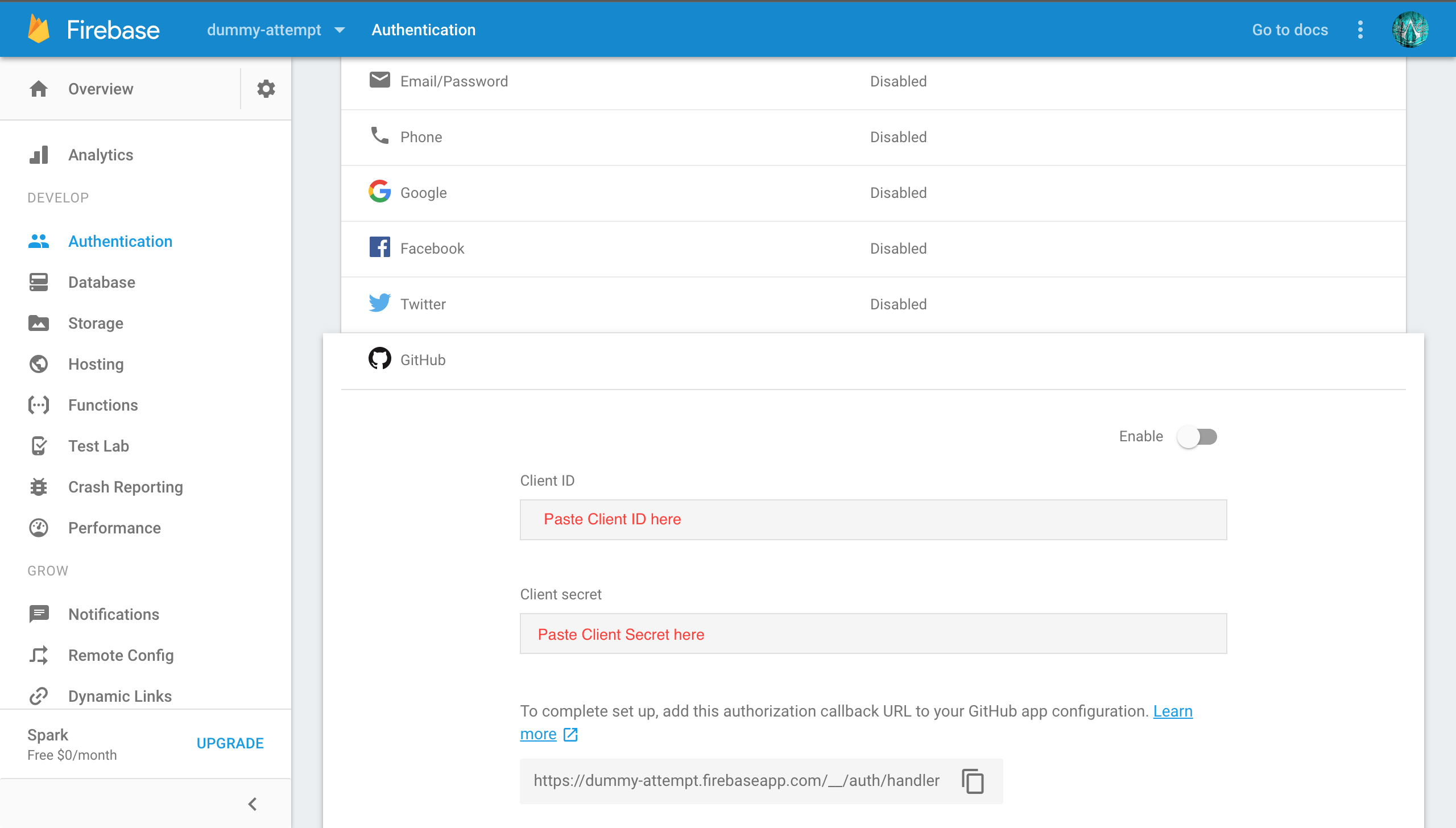Open the Analytics section

101,155
